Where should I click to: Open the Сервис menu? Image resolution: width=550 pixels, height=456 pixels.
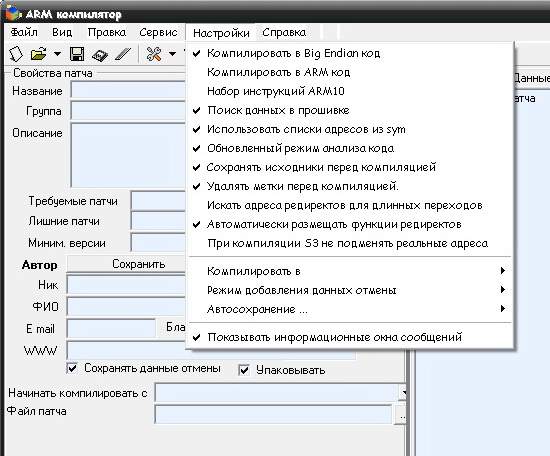tap(158, 32)
